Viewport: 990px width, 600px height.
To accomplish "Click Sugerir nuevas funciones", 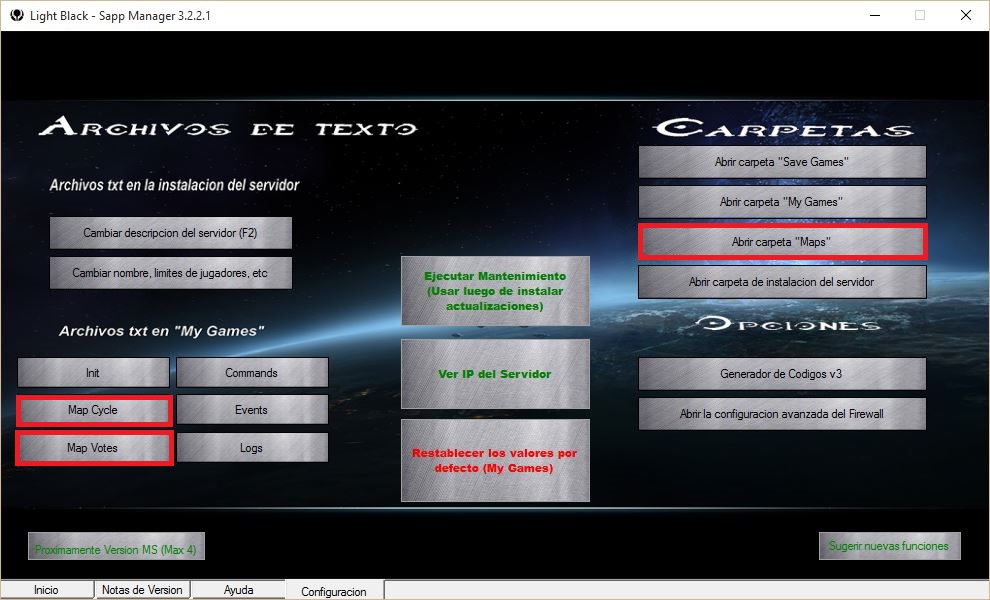I will point(889,545).
